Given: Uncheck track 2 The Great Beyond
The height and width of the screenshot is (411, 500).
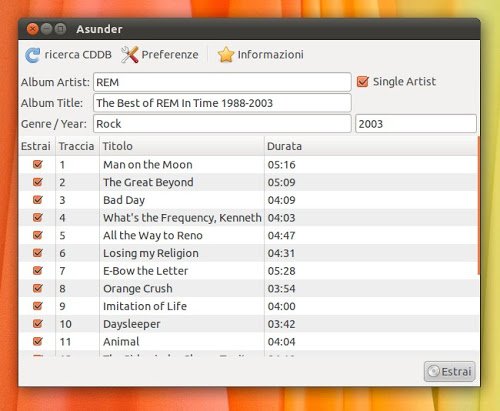Looking at the screenshot, I should [x=38, y=182].
